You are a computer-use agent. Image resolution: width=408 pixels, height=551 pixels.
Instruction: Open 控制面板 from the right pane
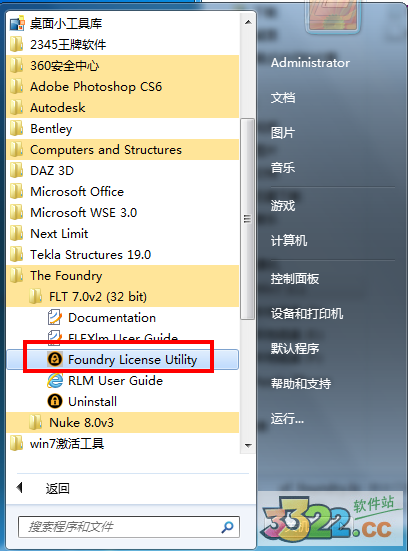click(x=294, y=279)
